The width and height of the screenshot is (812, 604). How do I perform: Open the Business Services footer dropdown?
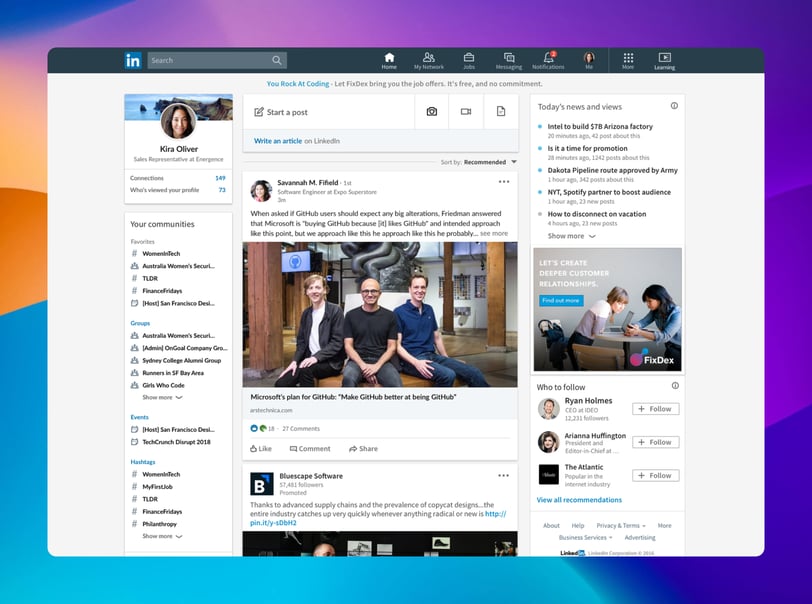[x=585, y=538]
